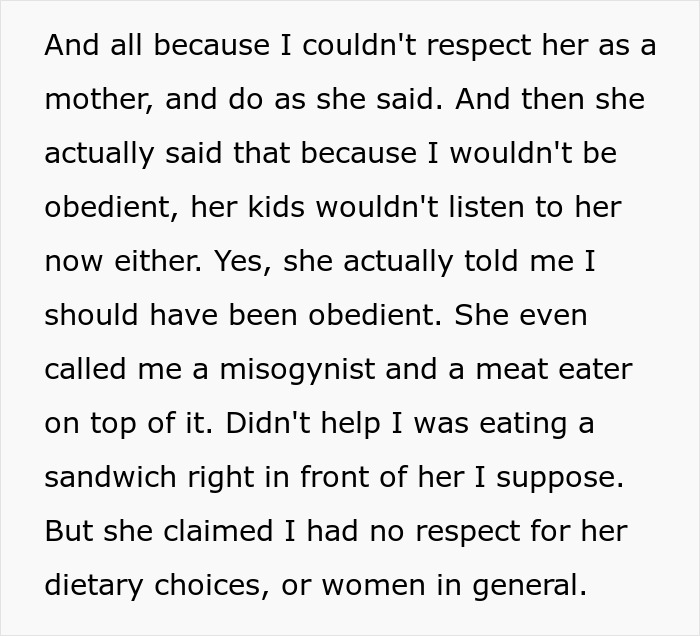Click the phrase "now either"
The image size is (700, 636).
[x=118, y=262]
